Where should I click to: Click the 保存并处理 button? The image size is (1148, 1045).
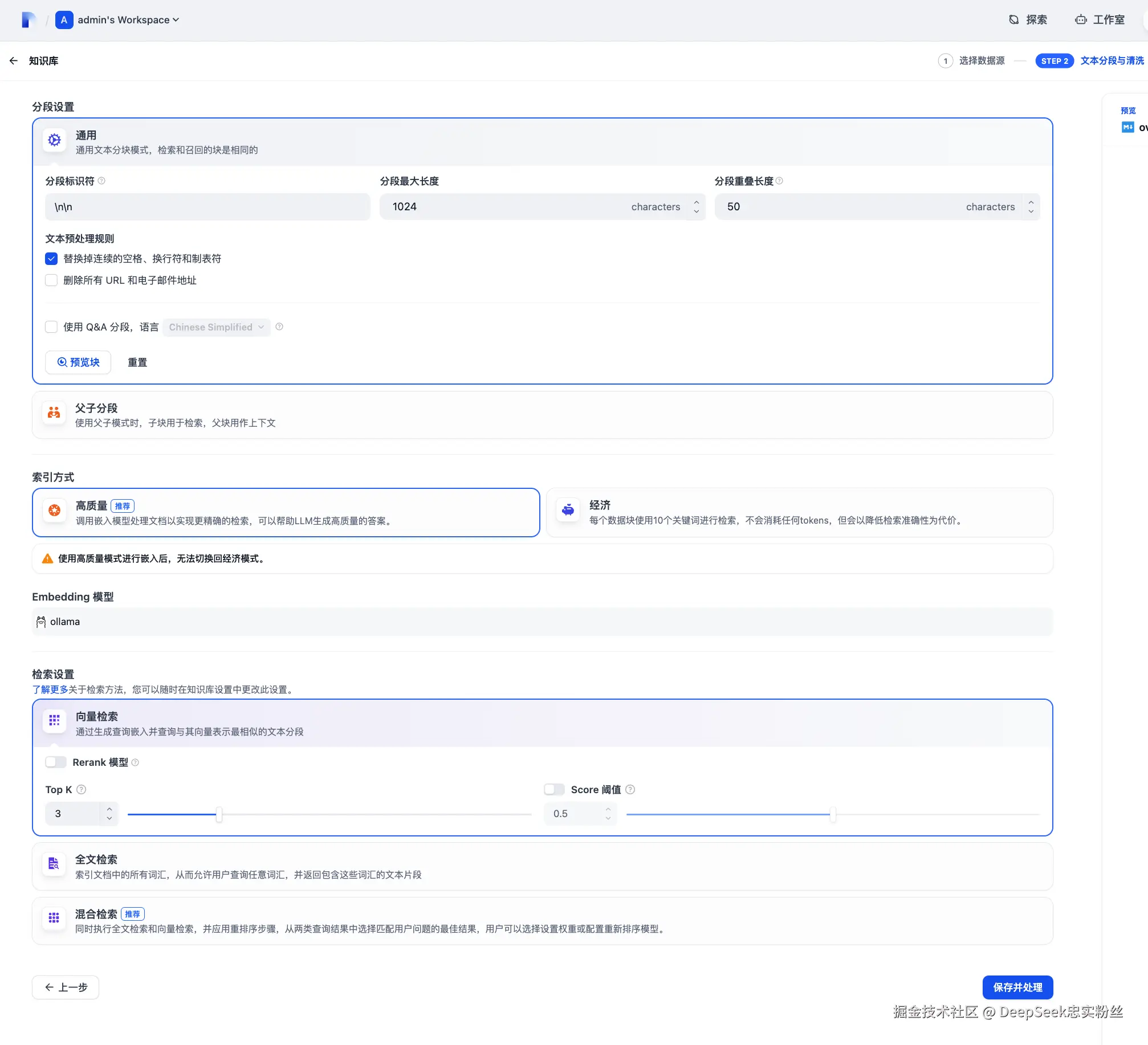(x=1017, y=987)
